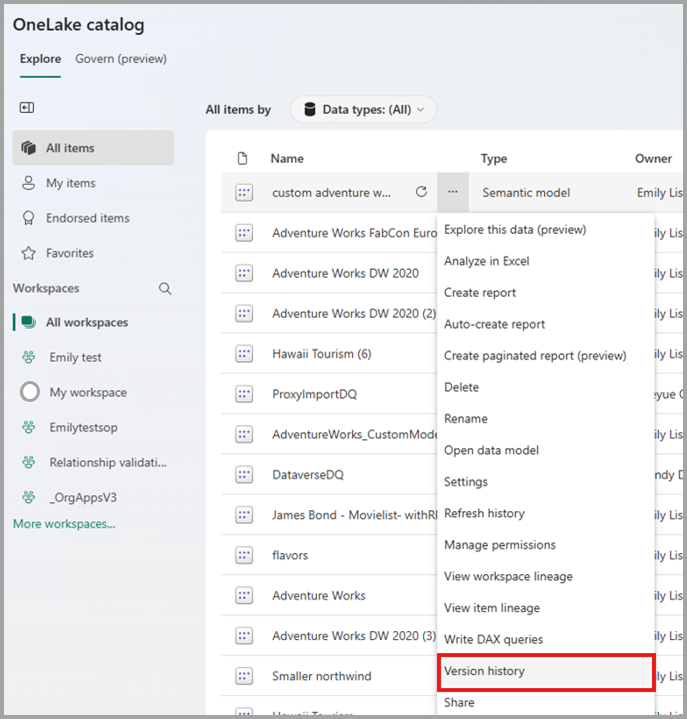This screenshot has height=719, width=687.
Task: Select Endorsed items in the sidebar
Action: (x=94, y=218)
